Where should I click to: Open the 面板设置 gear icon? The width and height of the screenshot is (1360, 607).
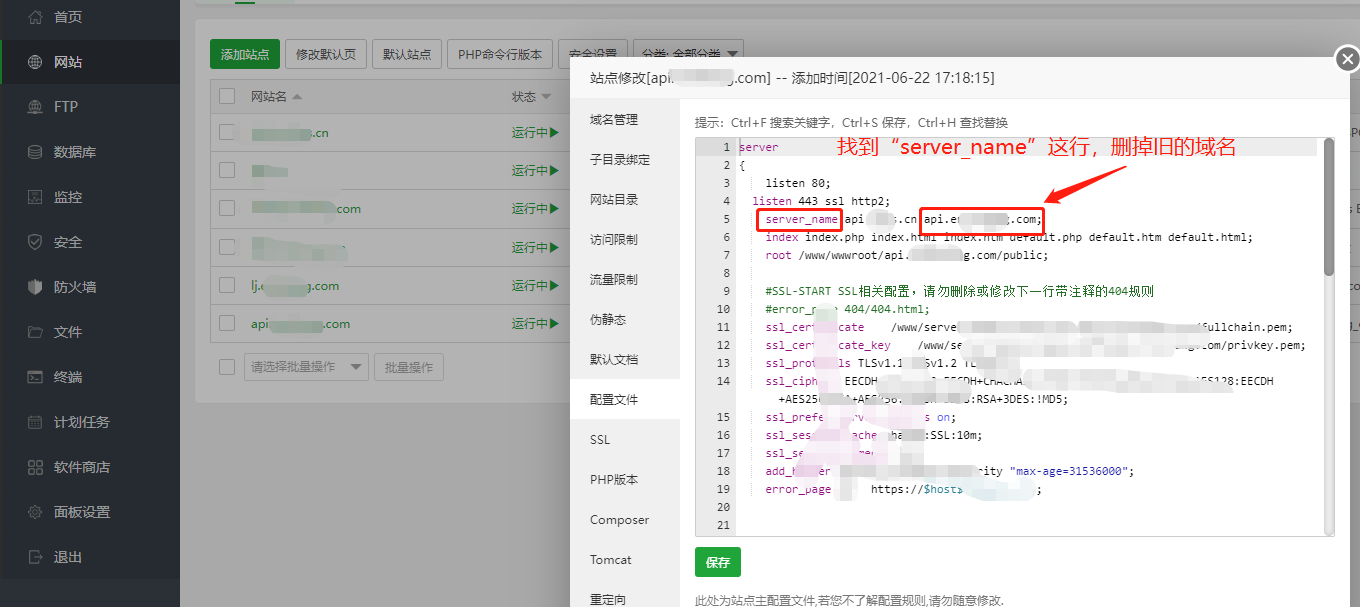35,512
